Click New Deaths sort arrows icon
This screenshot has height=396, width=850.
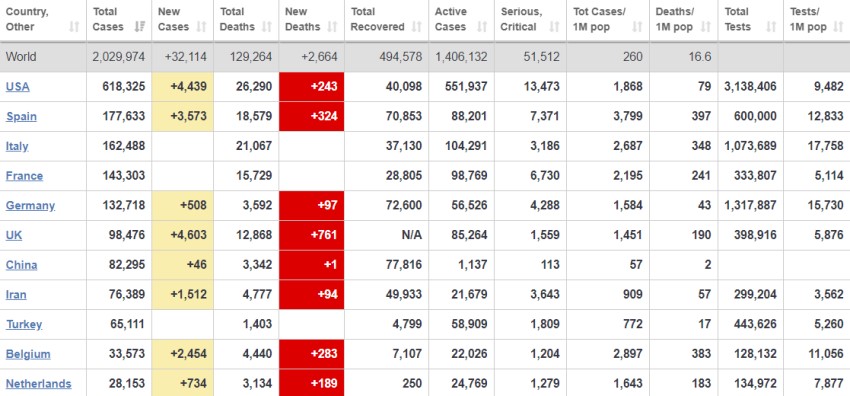[x=332, y=27]
